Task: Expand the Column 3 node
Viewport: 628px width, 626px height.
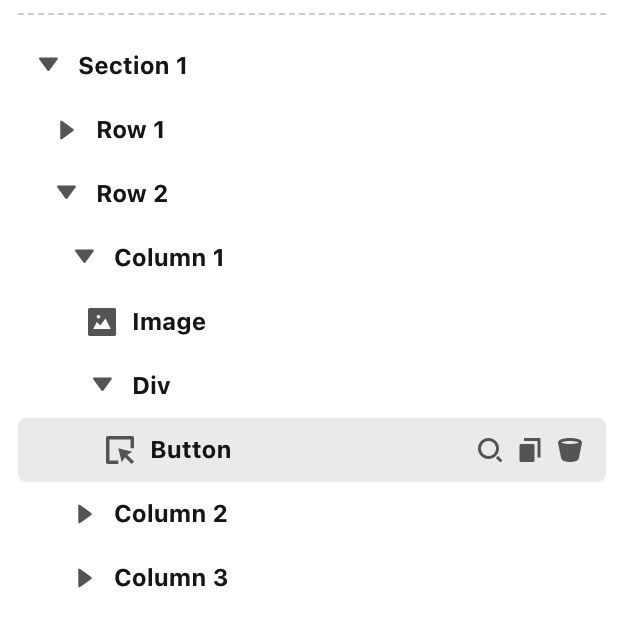Action: 85,578
